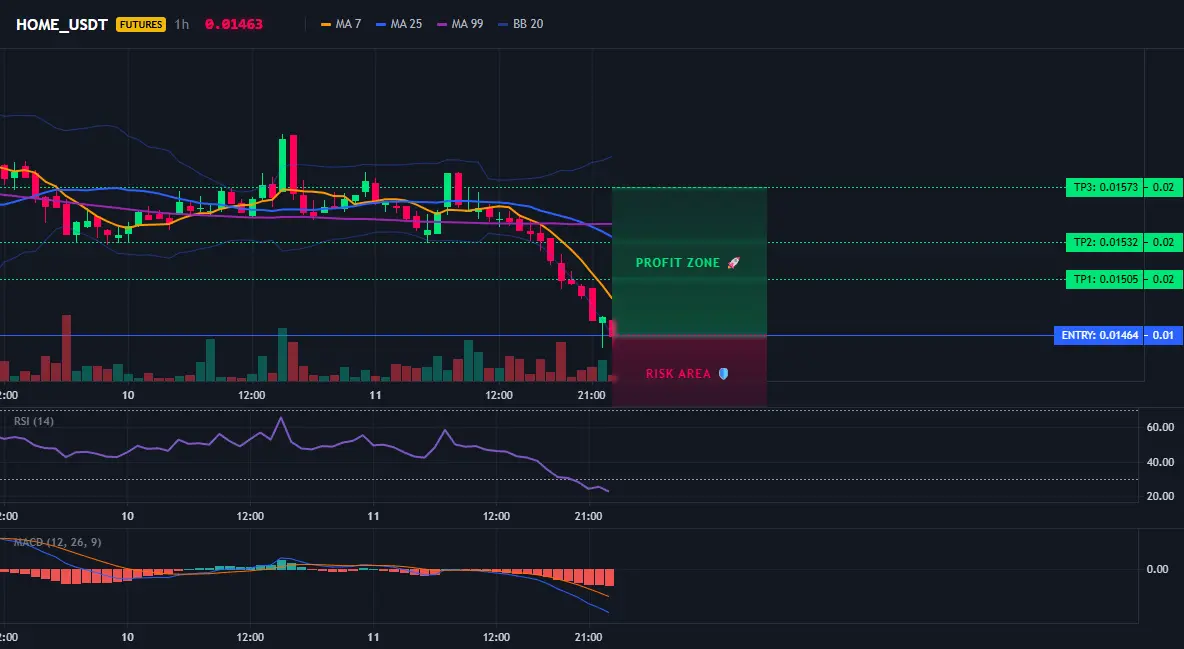Image resolution: width=1184 pixels, height=649 pixels.
Task: Click the RISK AREA text
Action: pos(678,373)
